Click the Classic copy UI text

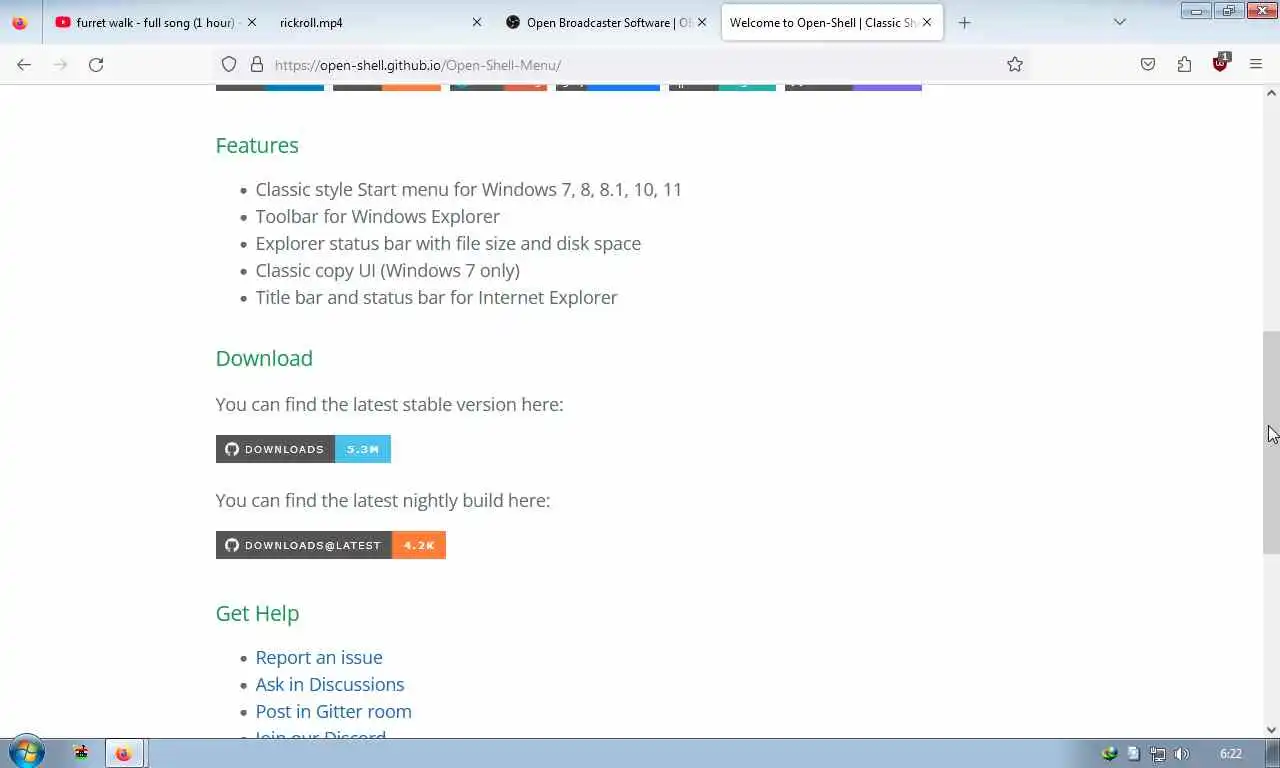388,270
